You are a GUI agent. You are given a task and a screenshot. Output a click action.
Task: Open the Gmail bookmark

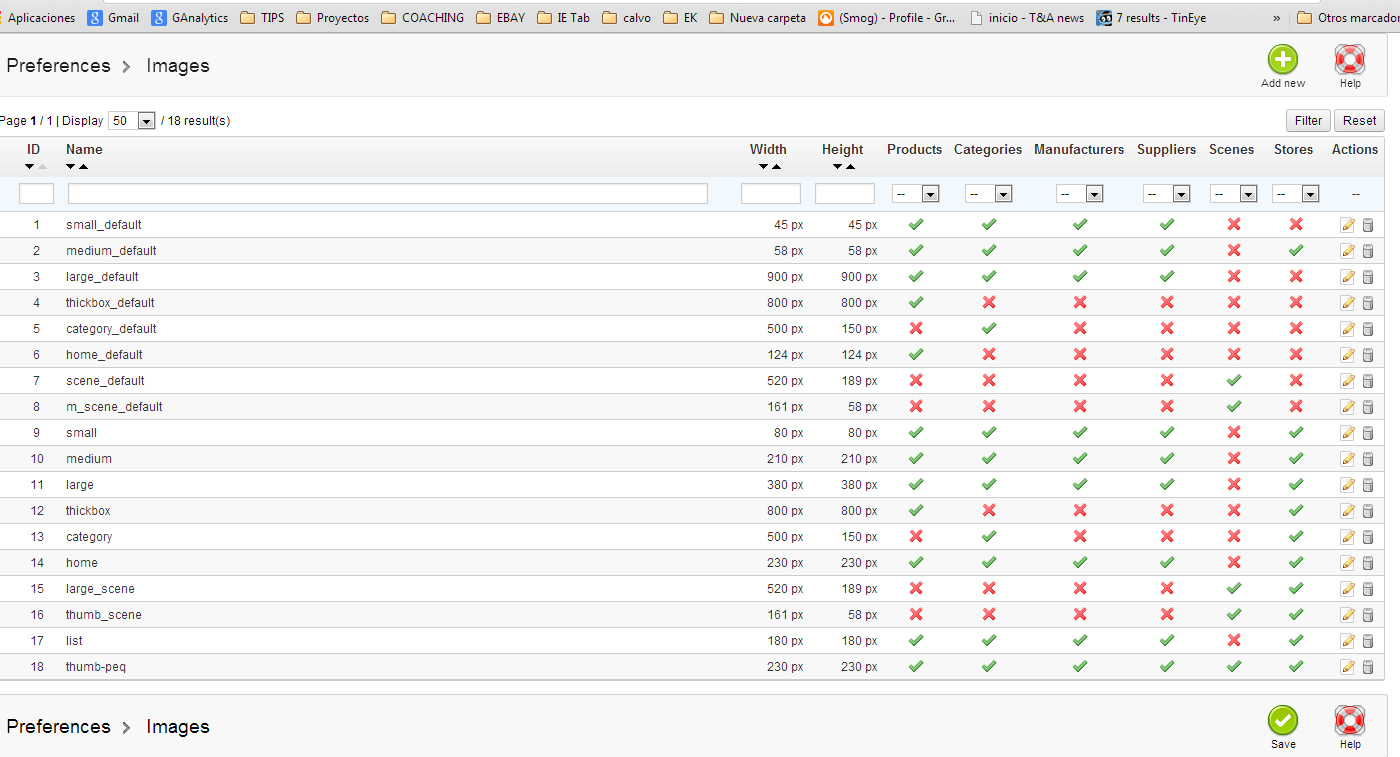click(x=113, y=18)
